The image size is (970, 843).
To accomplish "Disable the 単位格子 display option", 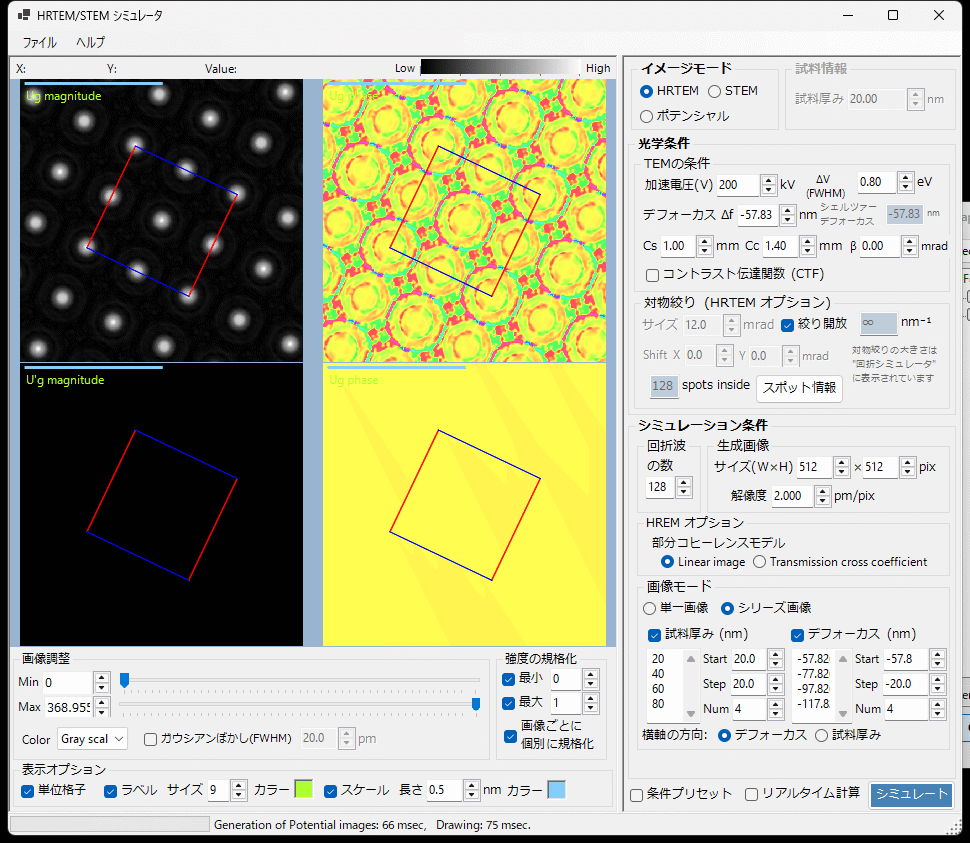I will [x=25, y=790].
